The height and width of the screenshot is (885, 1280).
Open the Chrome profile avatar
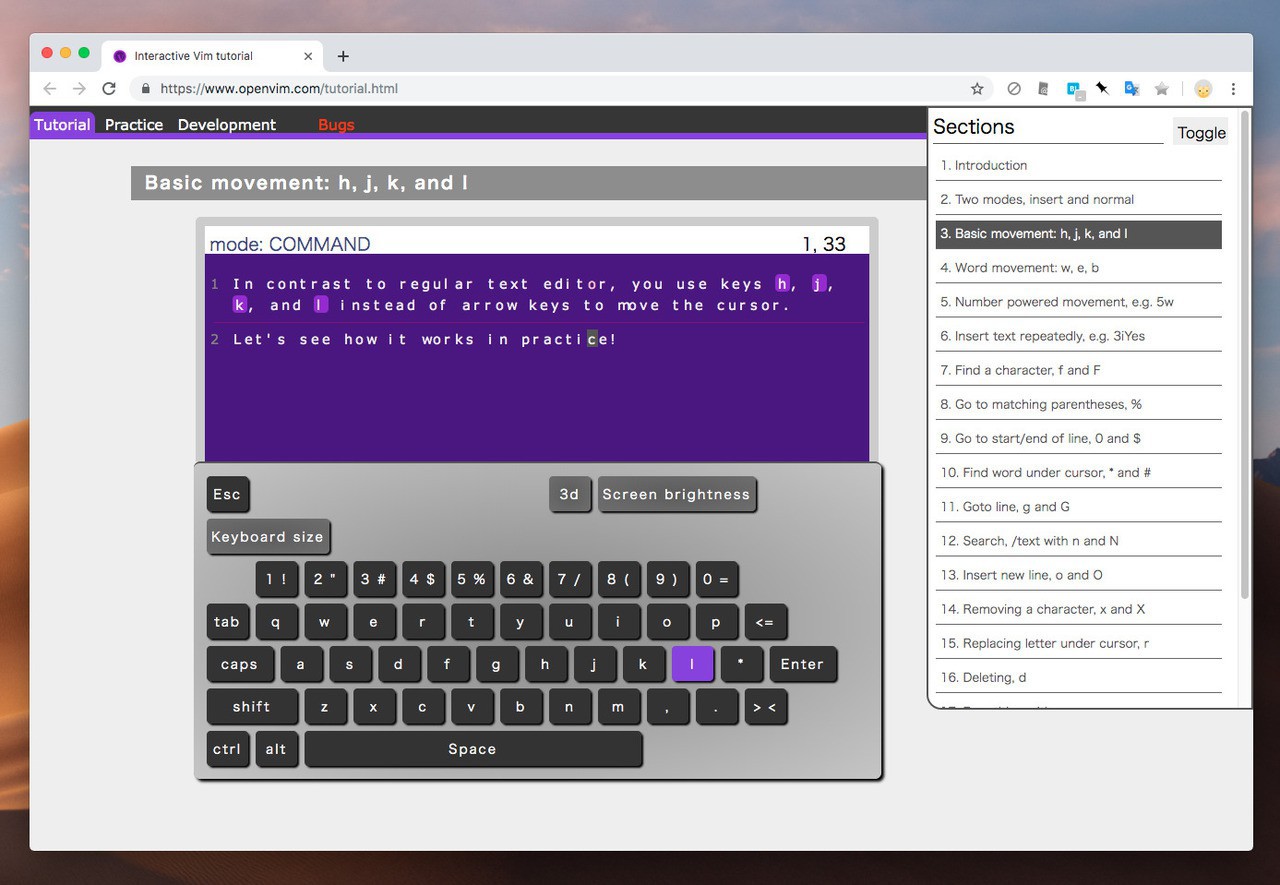(x=1203, y=89)
